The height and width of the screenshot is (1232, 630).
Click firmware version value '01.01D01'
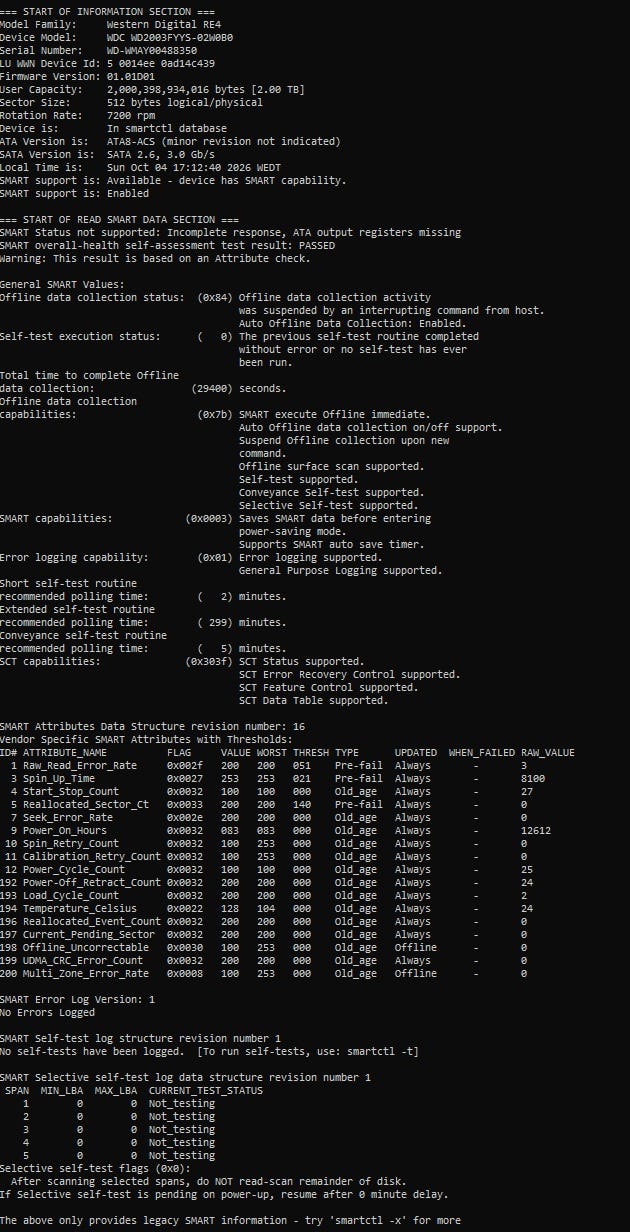131,76
